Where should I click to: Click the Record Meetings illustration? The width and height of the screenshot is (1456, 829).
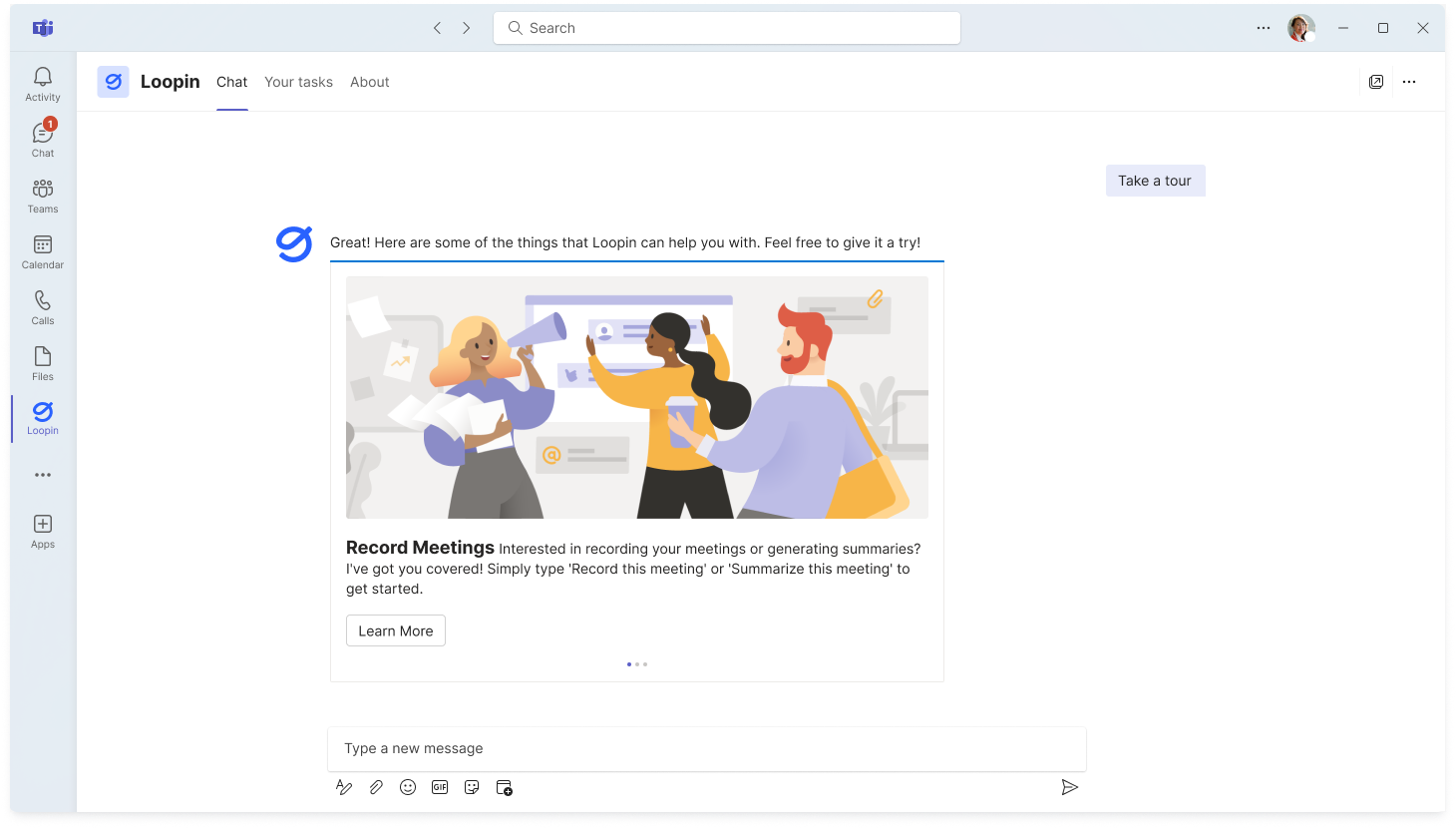tap(637, 398)
